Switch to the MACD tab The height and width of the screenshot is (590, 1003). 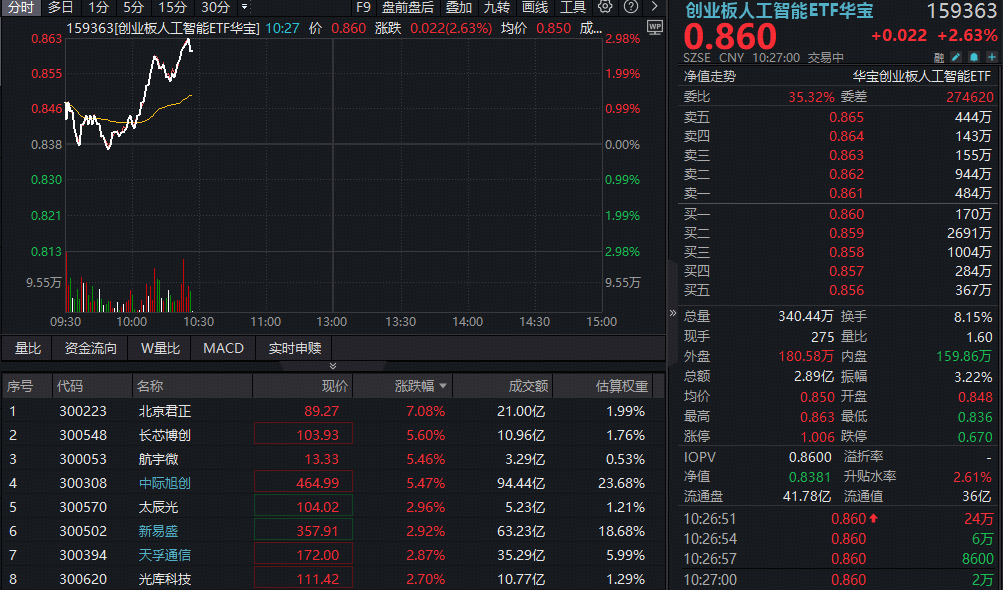pos(222,348)
